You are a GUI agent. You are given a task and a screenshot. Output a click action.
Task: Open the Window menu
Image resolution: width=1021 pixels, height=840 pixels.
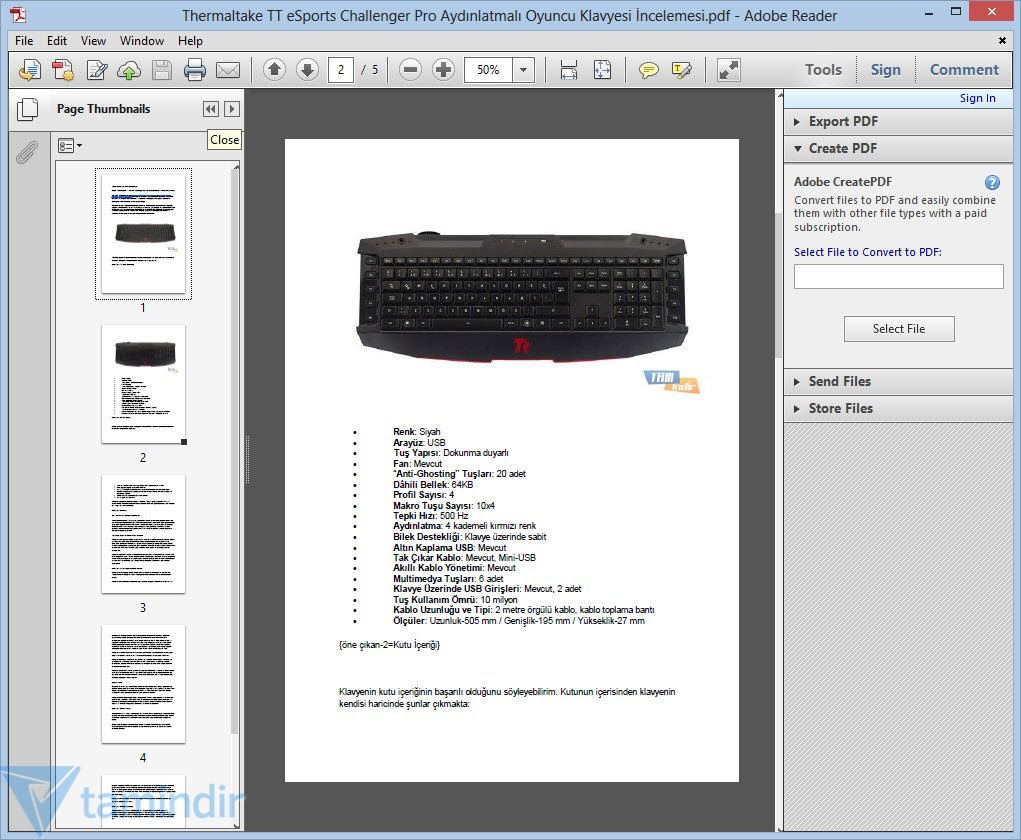(x=141, y=40)
